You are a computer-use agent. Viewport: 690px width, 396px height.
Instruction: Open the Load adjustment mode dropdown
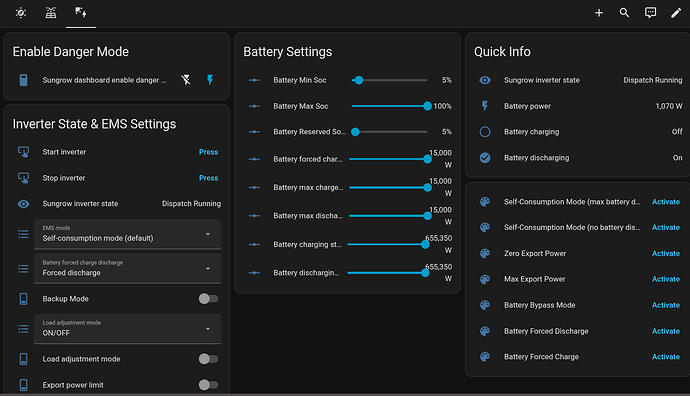pyautogui.click(x=128, y=329)
